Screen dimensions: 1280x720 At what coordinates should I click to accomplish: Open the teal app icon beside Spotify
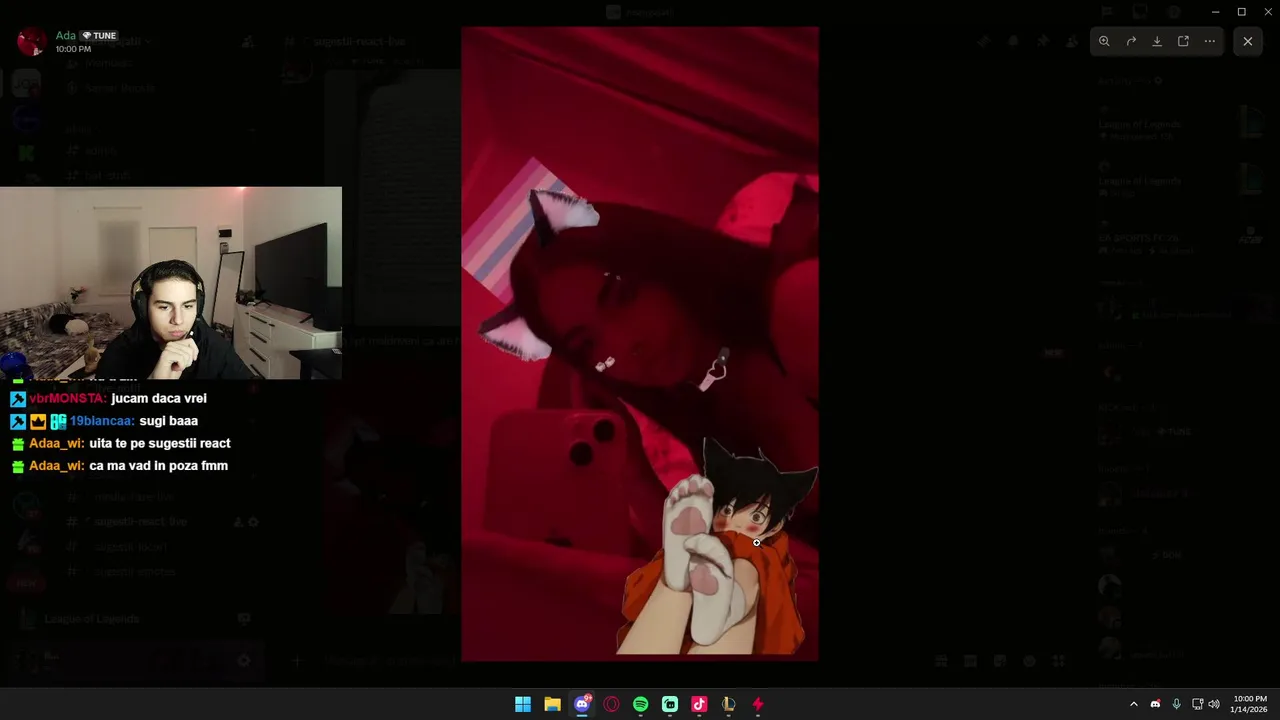tap(670, 704)
